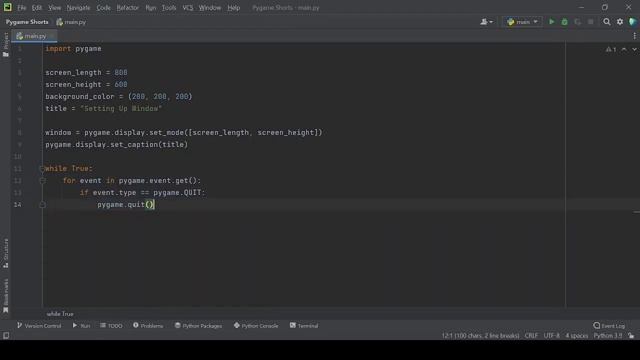The height and width of the screenshot is (360, 640).
Task: Click the pygame.display.set_caption(title) line
Action: click(117, 144)
